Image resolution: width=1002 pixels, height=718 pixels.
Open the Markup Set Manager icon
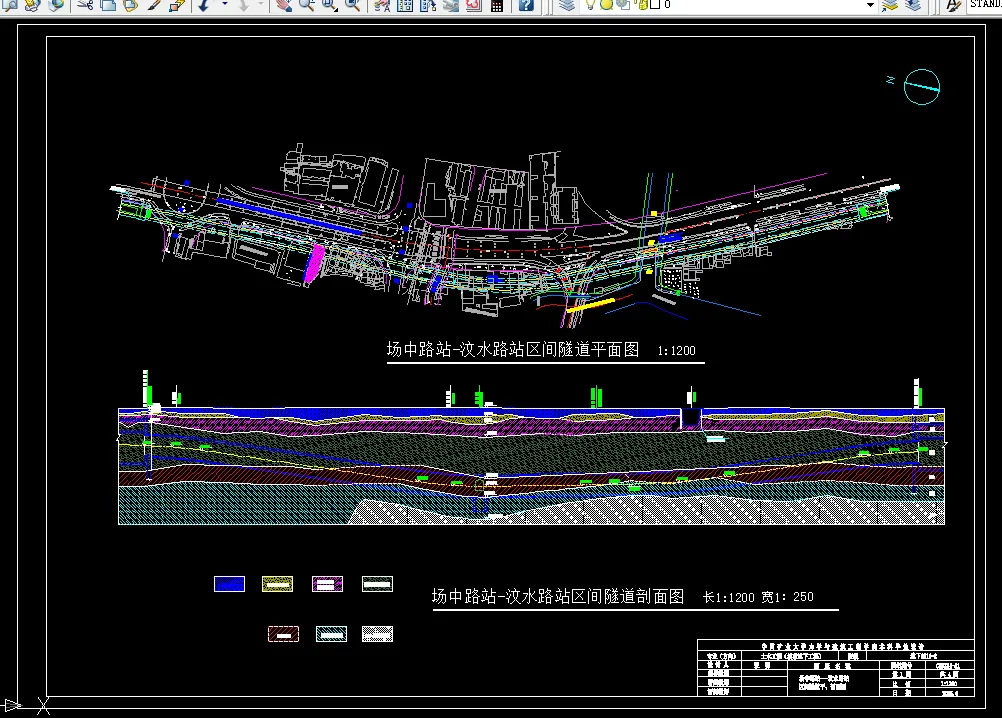pyautogui.click(x=474, y=5)
